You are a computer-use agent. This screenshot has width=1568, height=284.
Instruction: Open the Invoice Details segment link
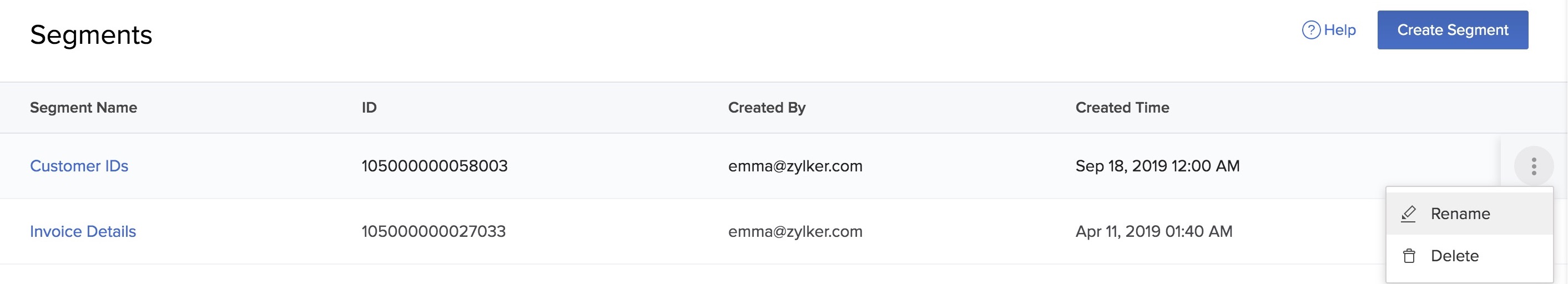click(x=83, y=232)
